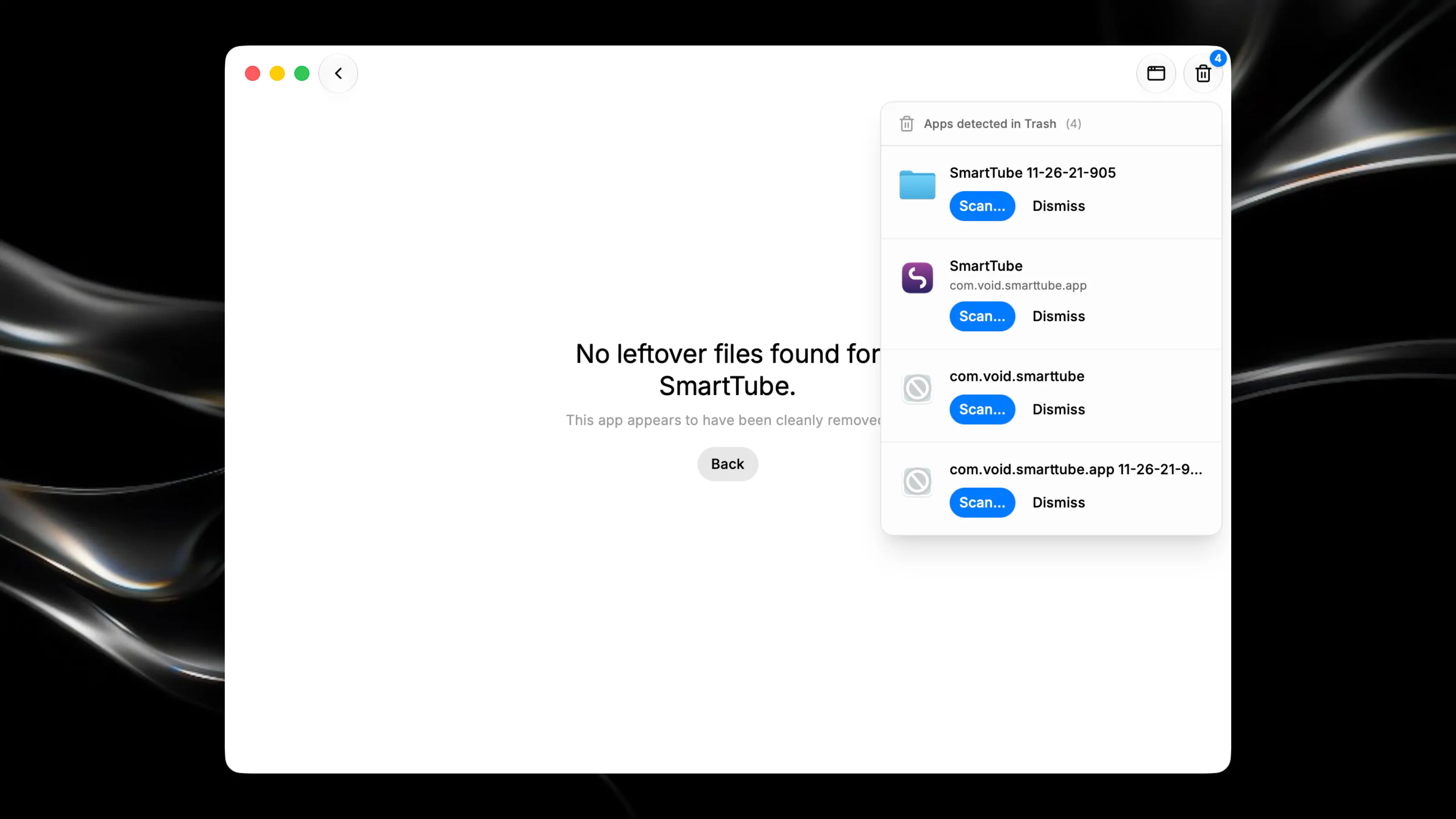The width and height of the screenshot is (1456, 819).
Task: Scan the com.void.smarttube.app 11-26-21-9... item
Action: coord(982,502)
